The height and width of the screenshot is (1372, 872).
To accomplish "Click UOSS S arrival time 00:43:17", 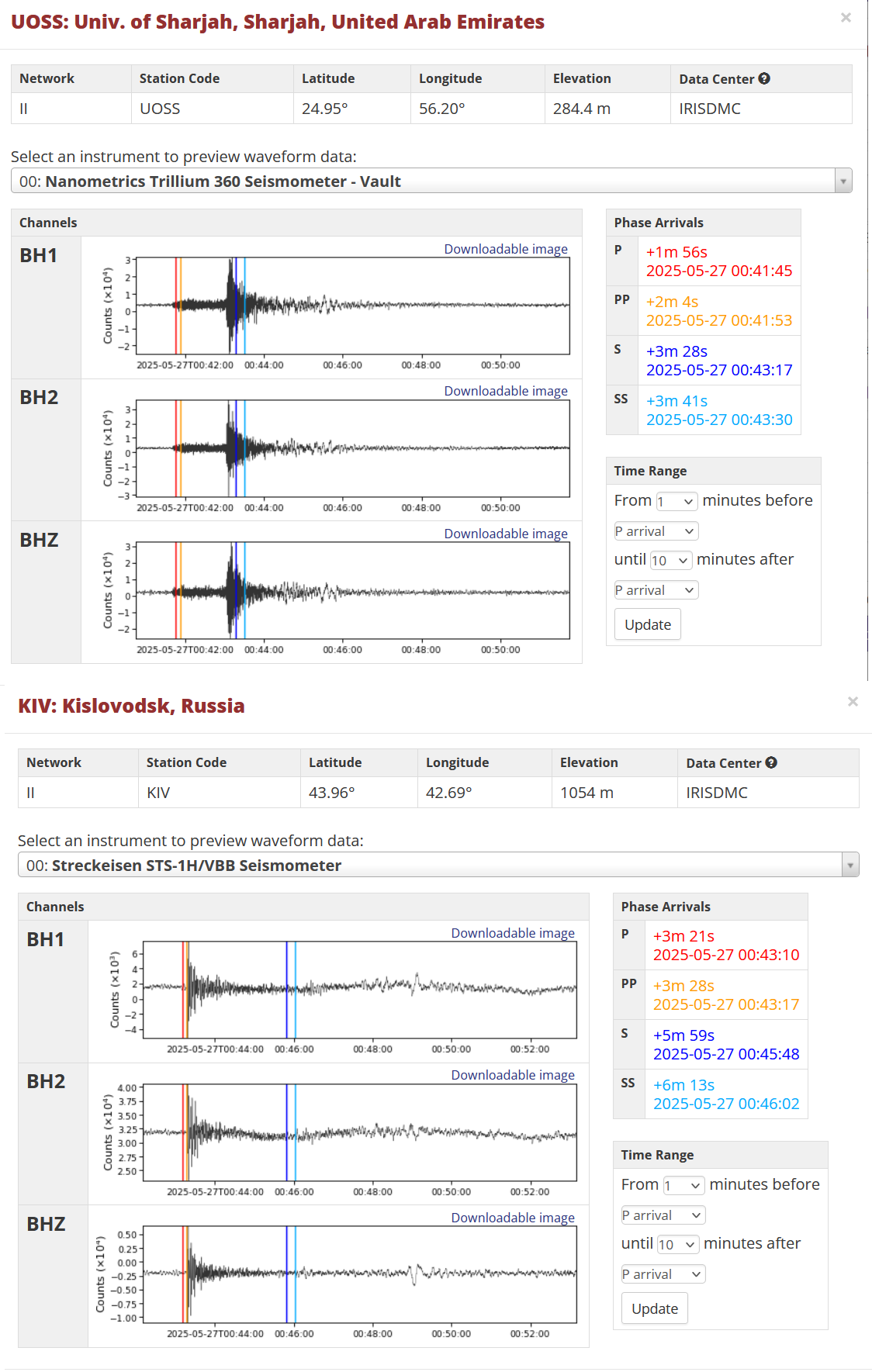I will coord(719,370).
